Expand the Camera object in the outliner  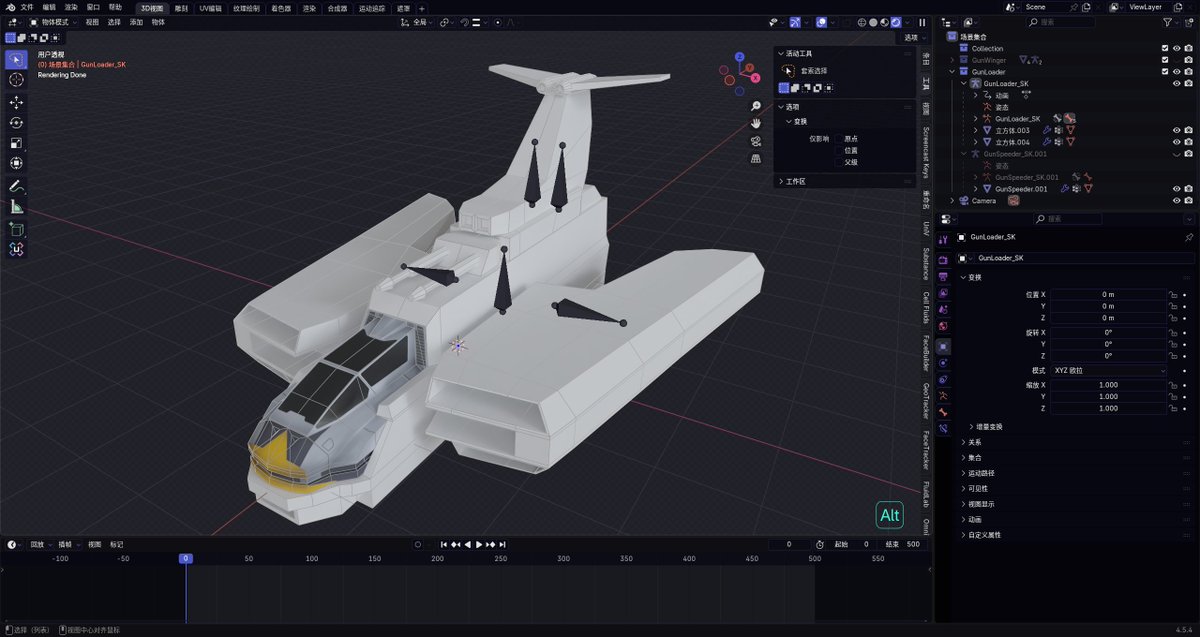click(x=951, y=201)
